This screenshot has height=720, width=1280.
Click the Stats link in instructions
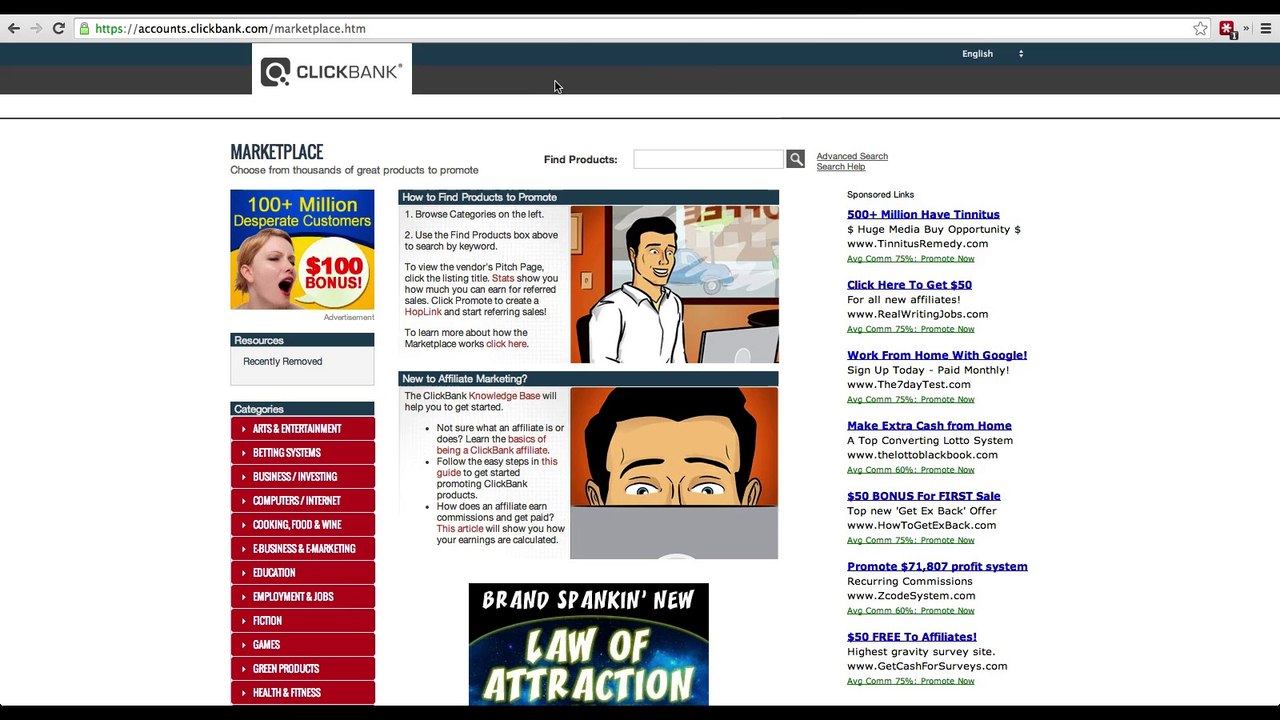click(x=502, y=278)
